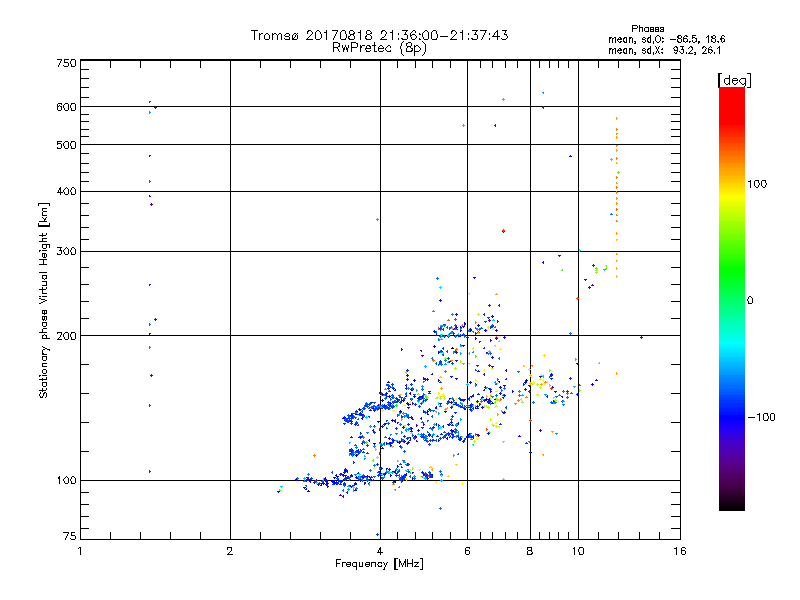Click the x-axis '1' tick label
The height and width of the screenshot is (600, 800).
(x=80, y=551)
